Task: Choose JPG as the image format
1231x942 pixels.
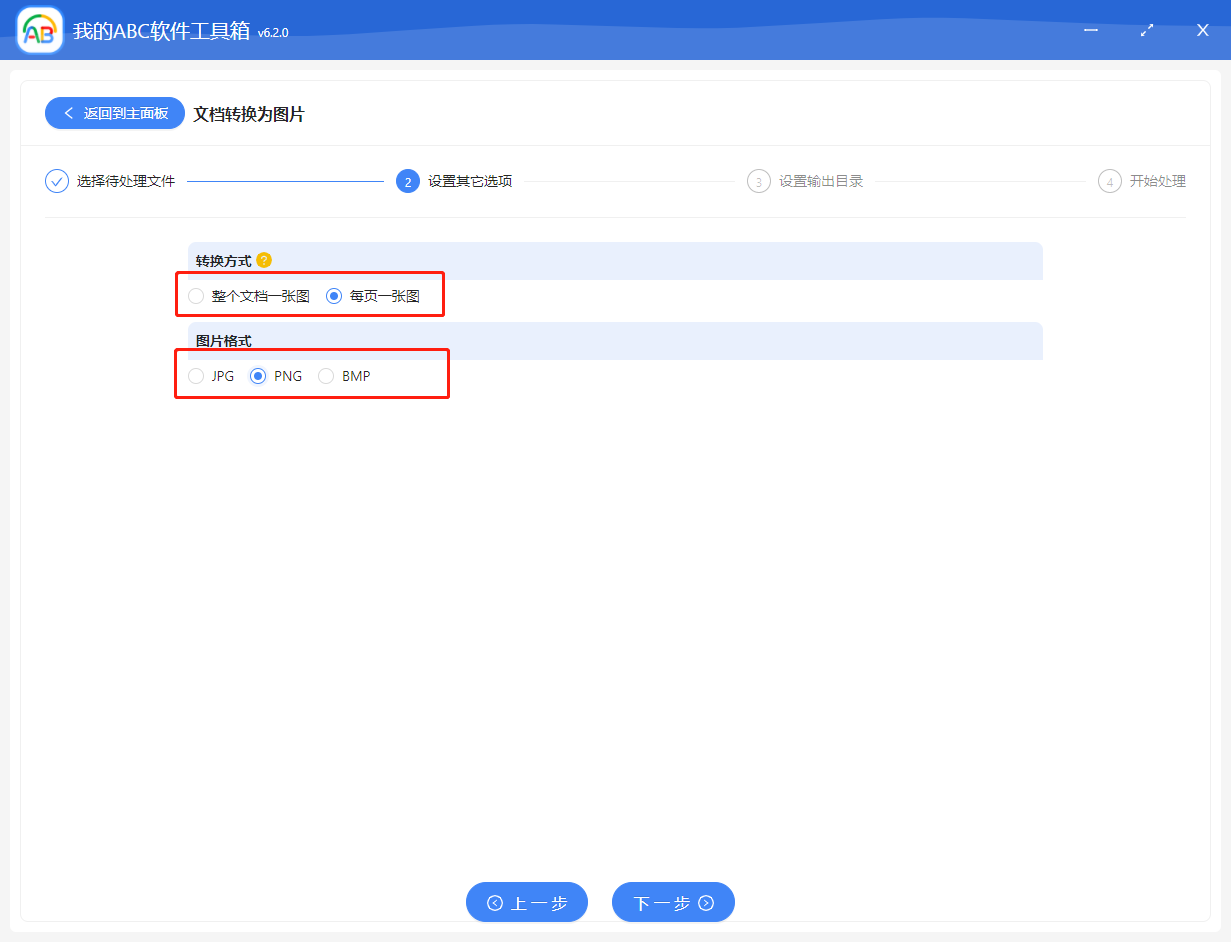Action: 197,376
